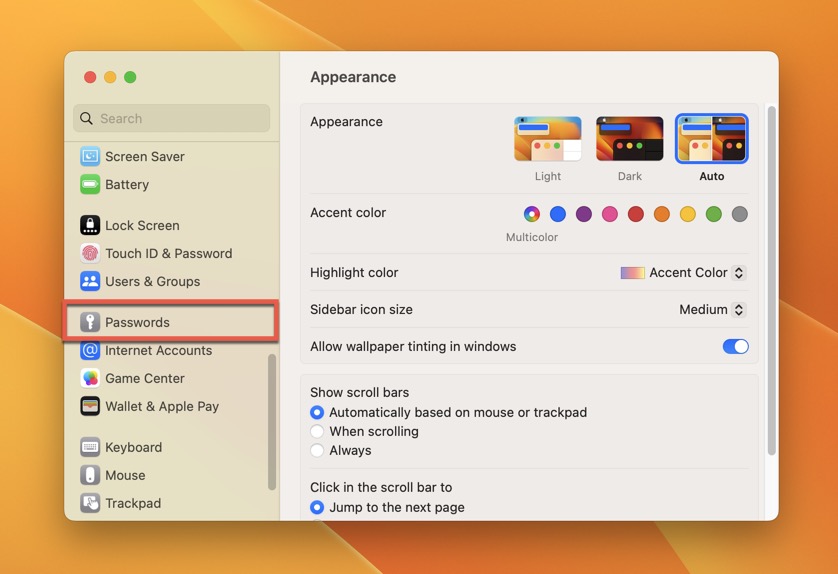
Task: Choose the purple accent color
Action: pyautogui.click(x=584, y=214)
